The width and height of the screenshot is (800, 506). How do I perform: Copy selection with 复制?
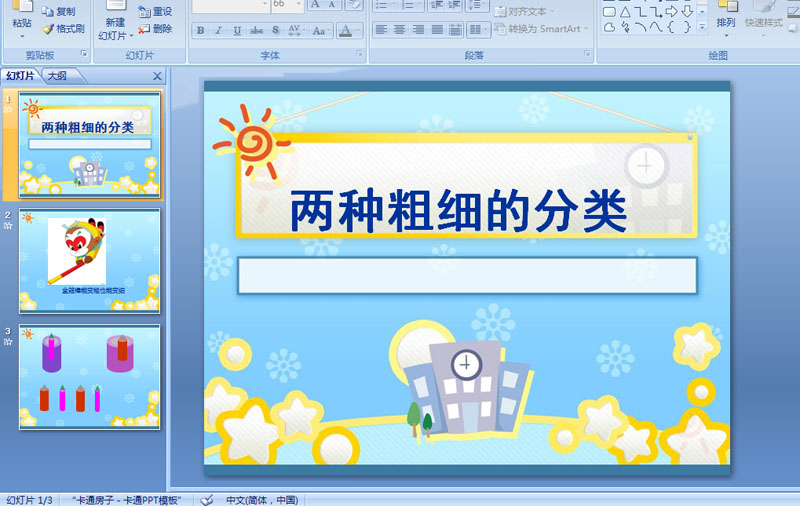59,11
